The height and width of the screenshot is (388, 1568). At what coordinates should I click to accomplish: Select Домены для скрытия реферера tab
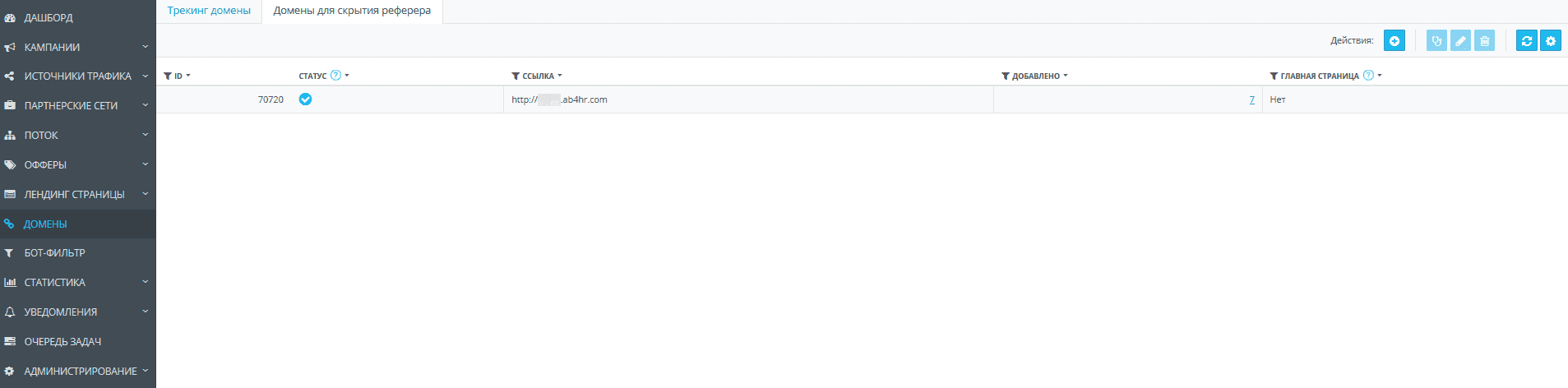pyautogui.click(x=352, y=11)
